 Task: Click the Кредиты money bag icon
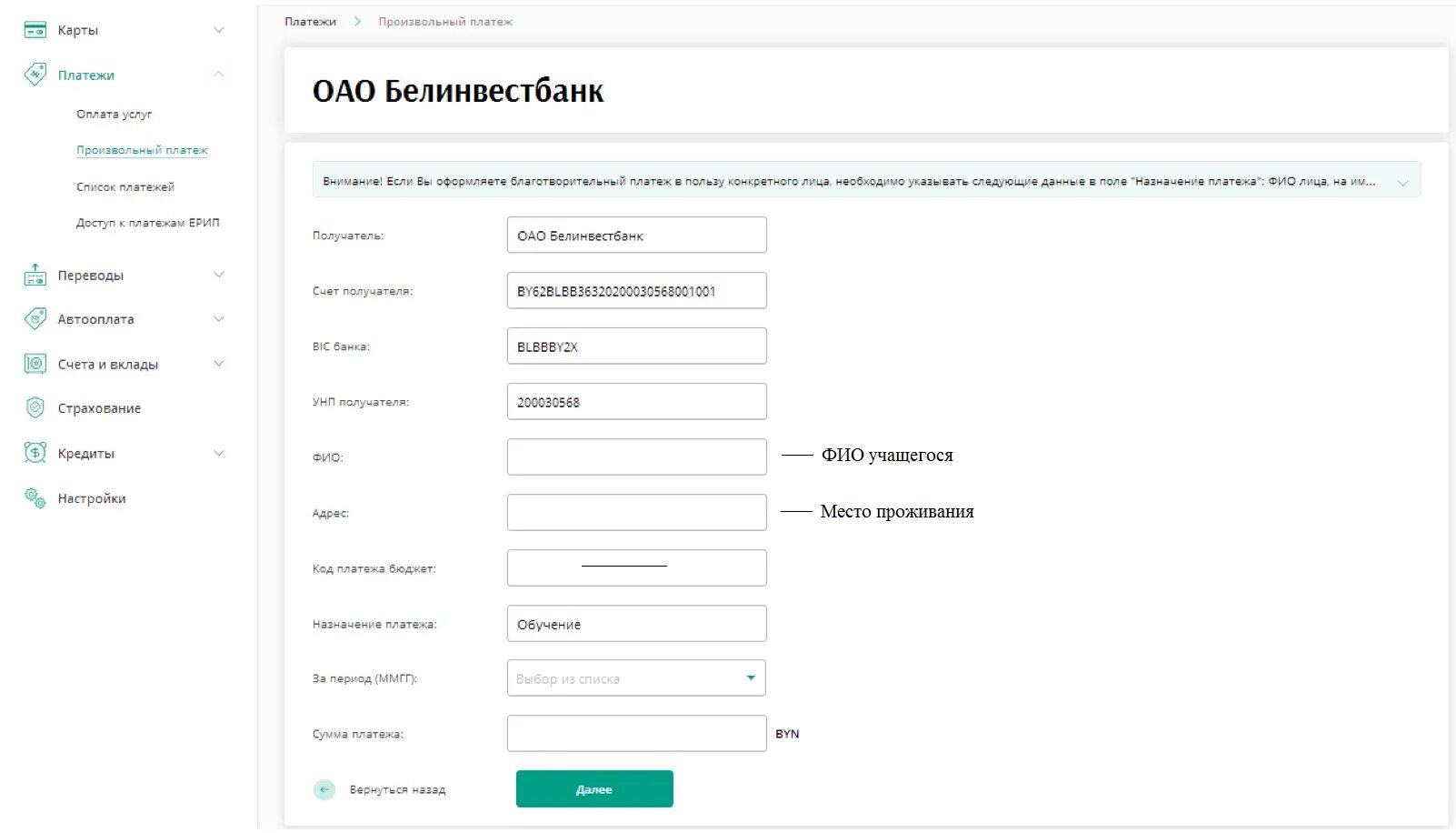[35, 453]
